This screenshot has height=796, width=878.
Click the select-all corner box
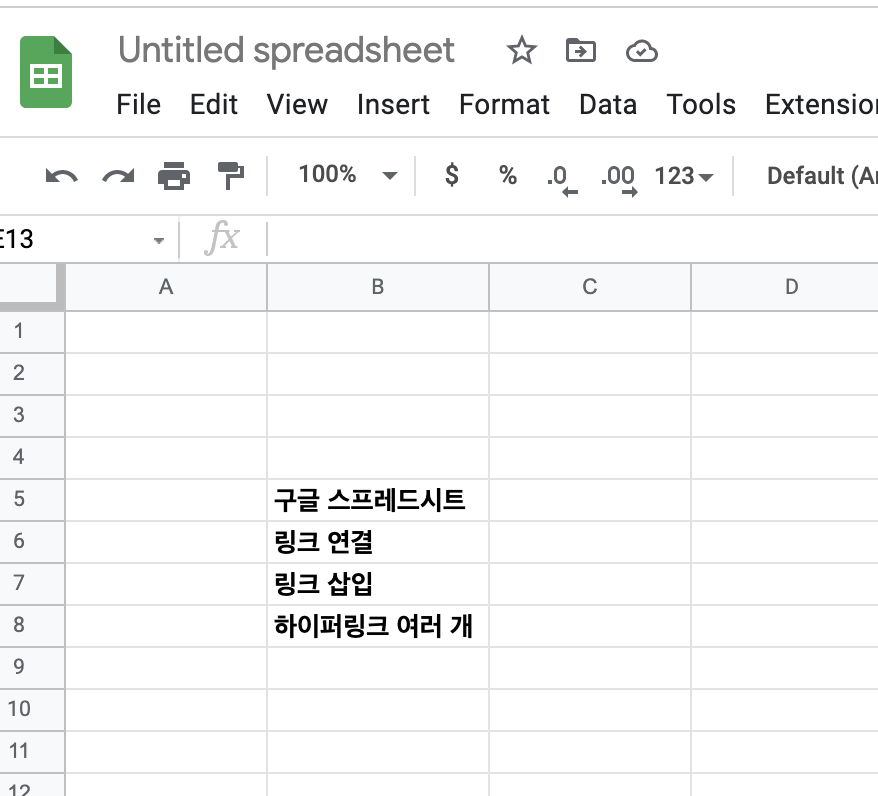point(32,287)
